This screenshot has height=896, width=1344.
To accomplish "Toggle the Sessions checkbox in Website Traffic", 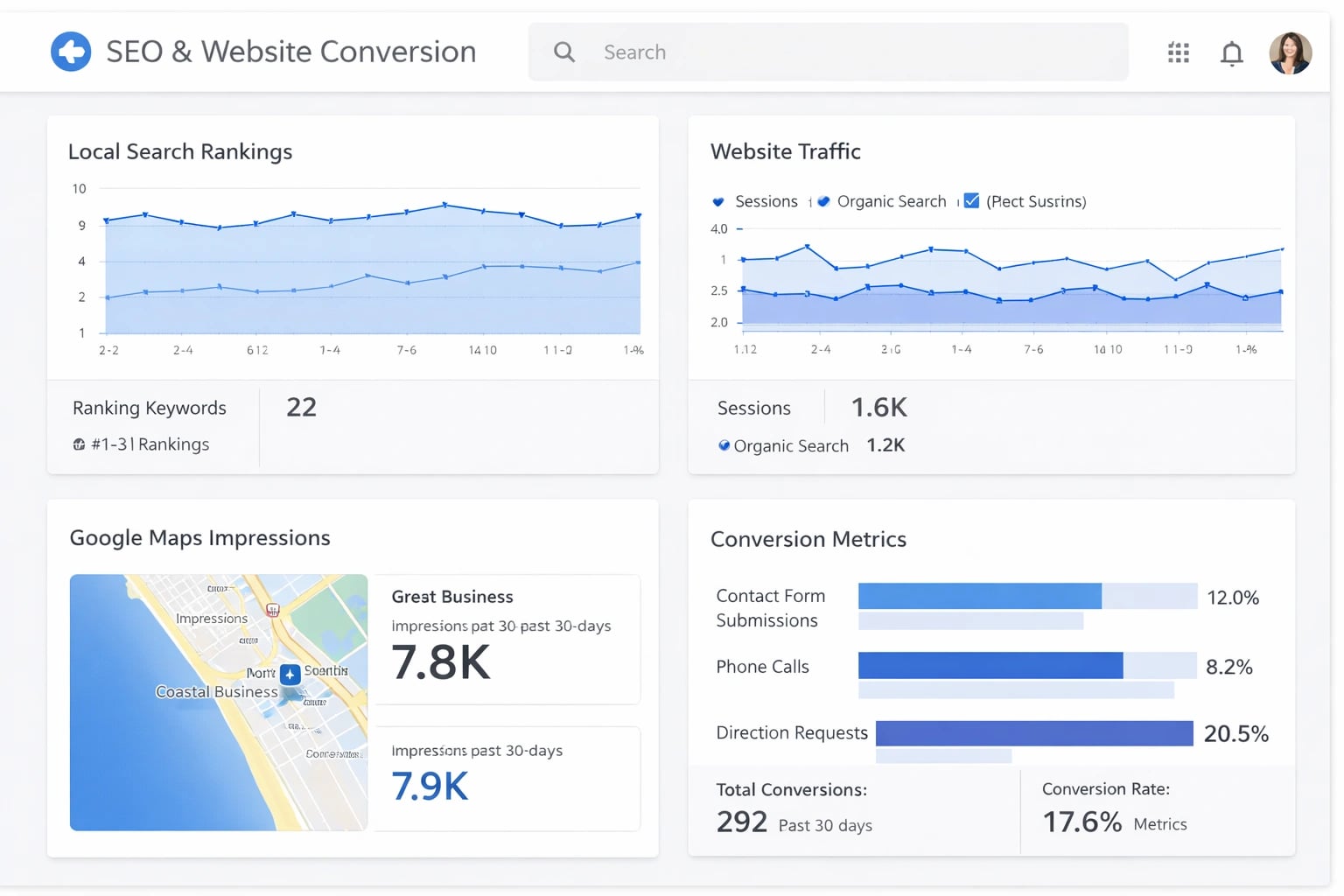I will (717, 201).
